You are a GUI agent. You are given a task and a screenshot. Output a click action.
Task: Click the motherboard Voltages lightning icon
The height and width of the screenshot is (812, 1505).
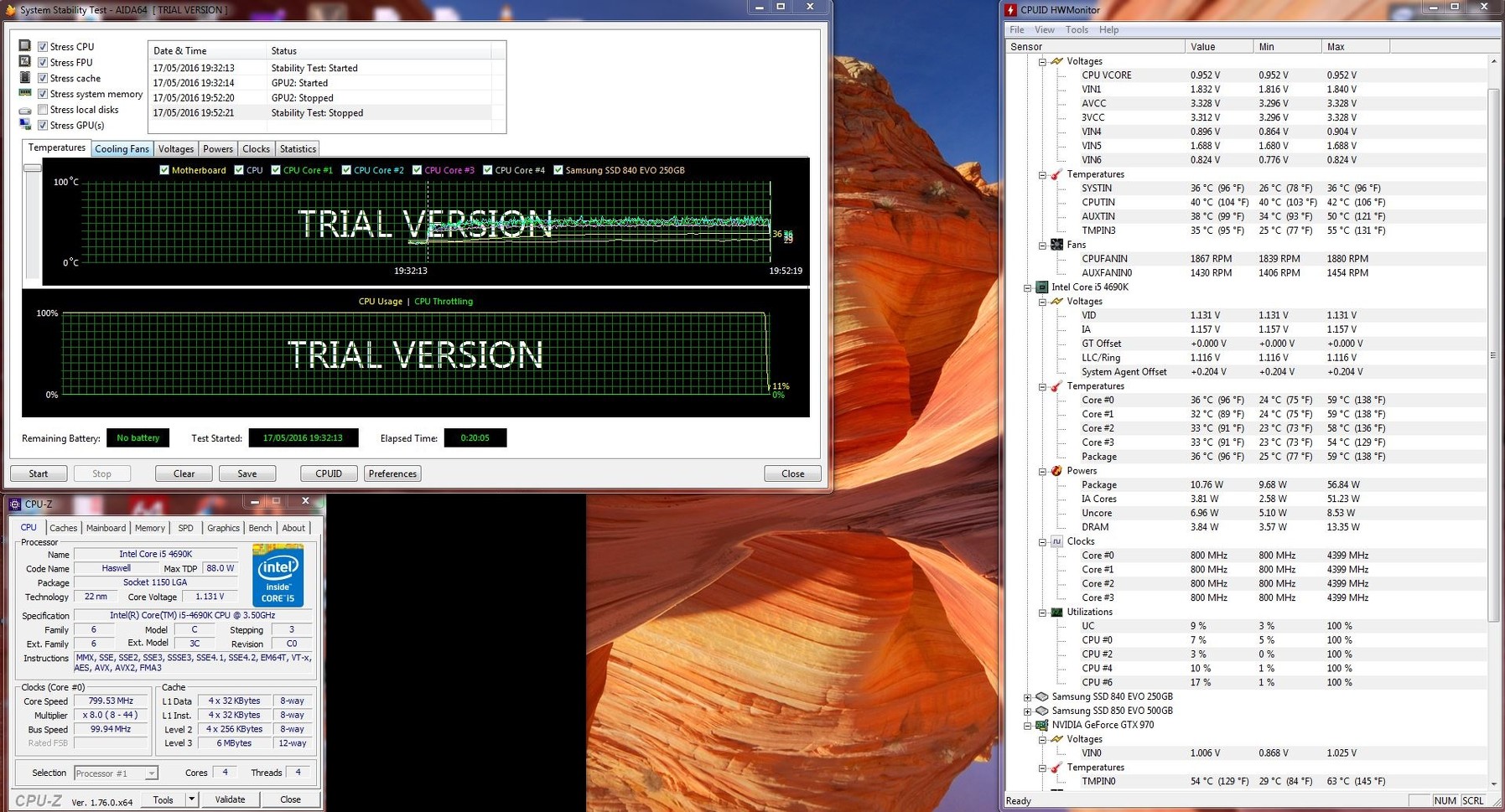[1056, 61]
